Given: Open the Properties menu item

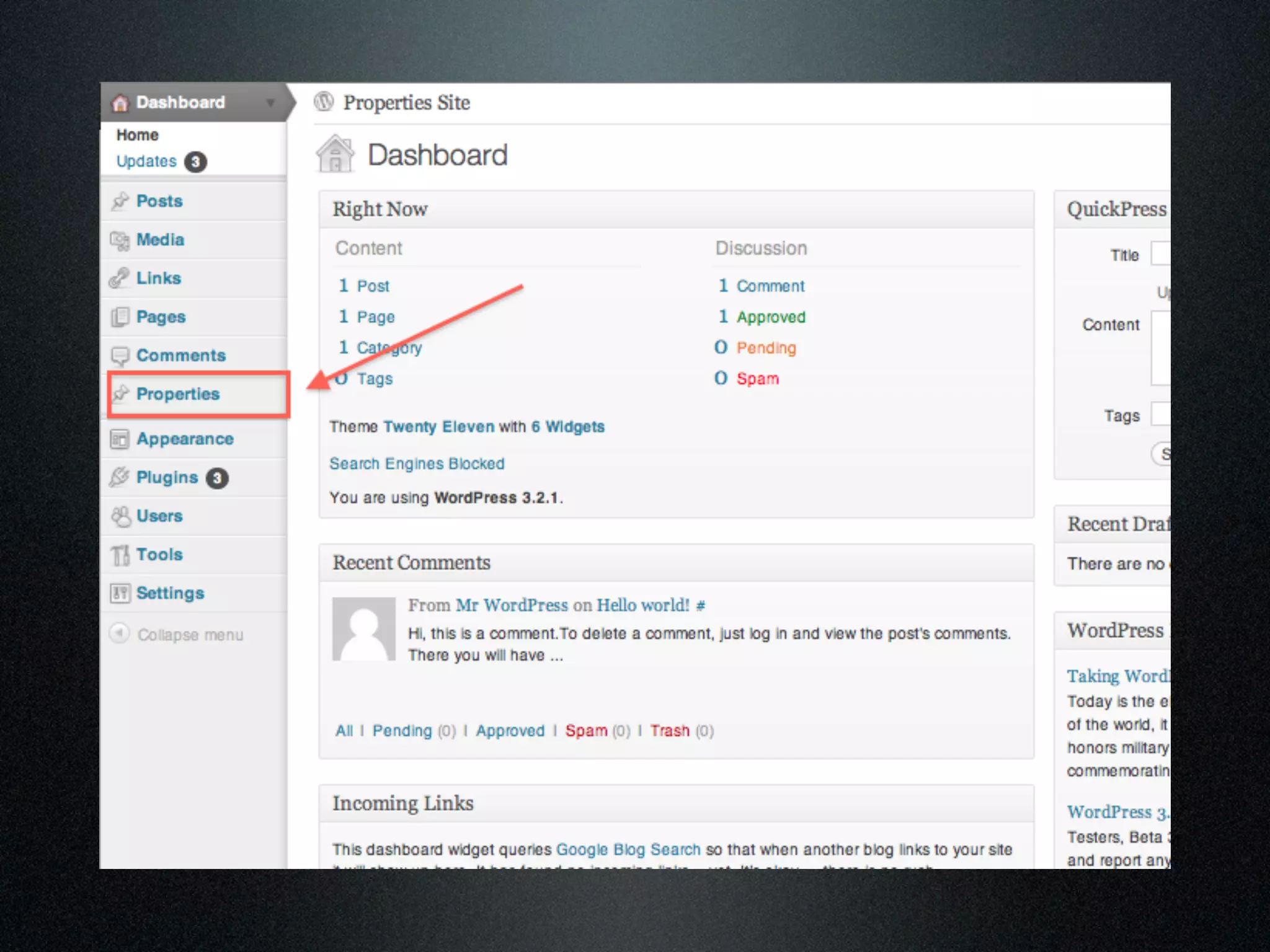Looking at the screenshot, I should point(178,394).
